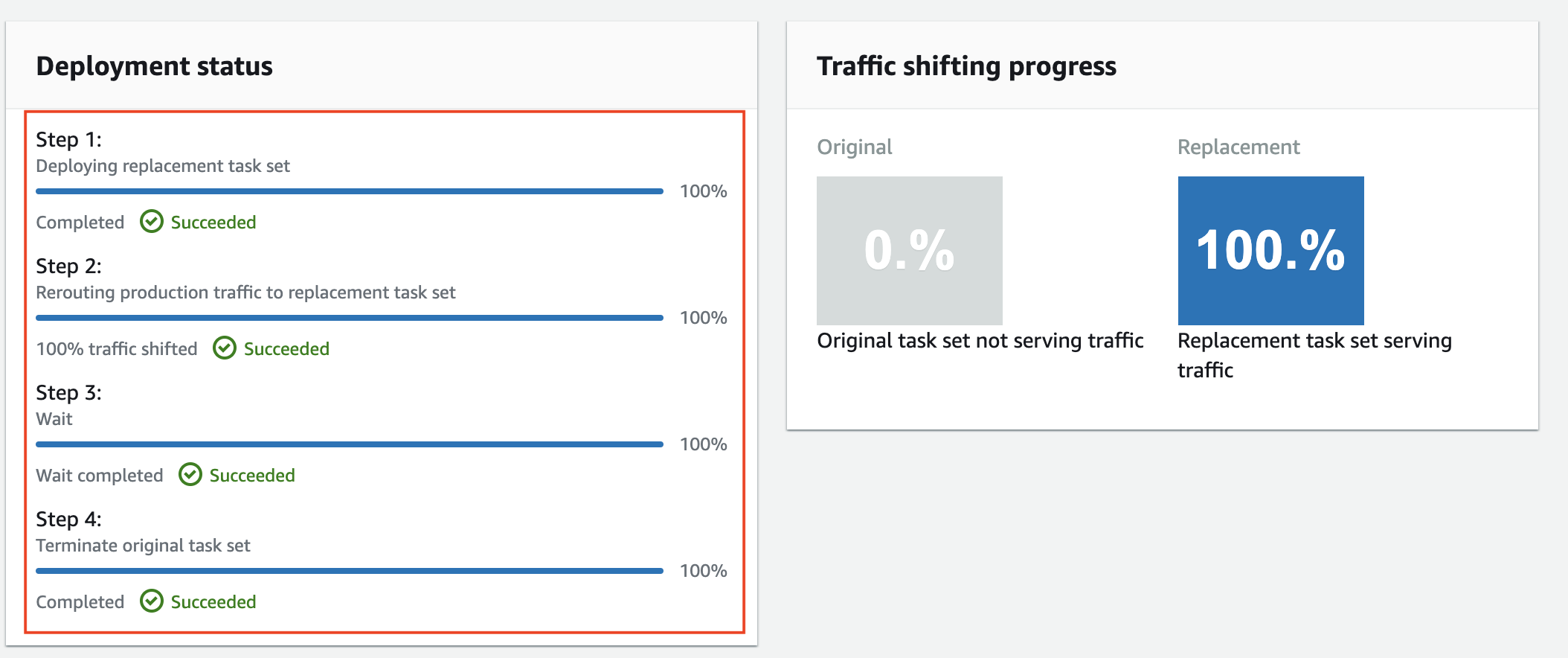Click the Succeeded check icon for Step 2

coord(225,348)
